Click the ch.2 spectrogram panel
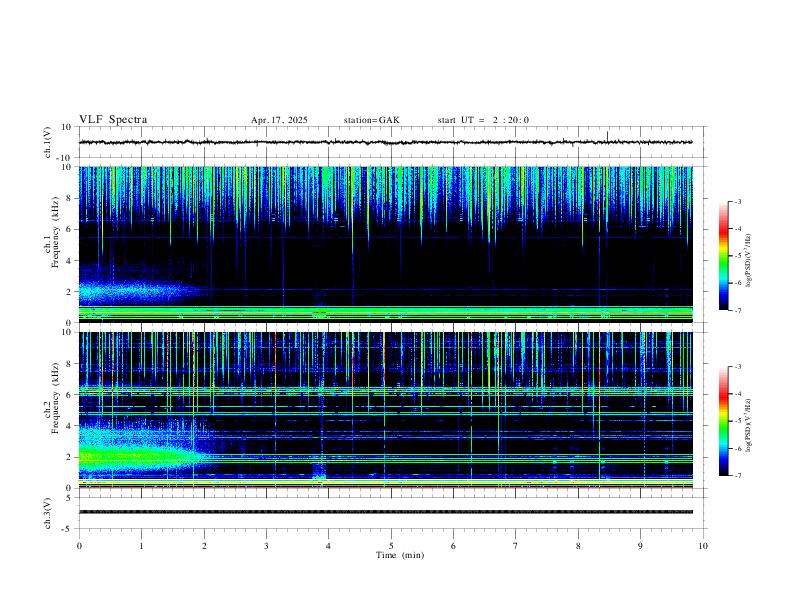 point(385,410)
